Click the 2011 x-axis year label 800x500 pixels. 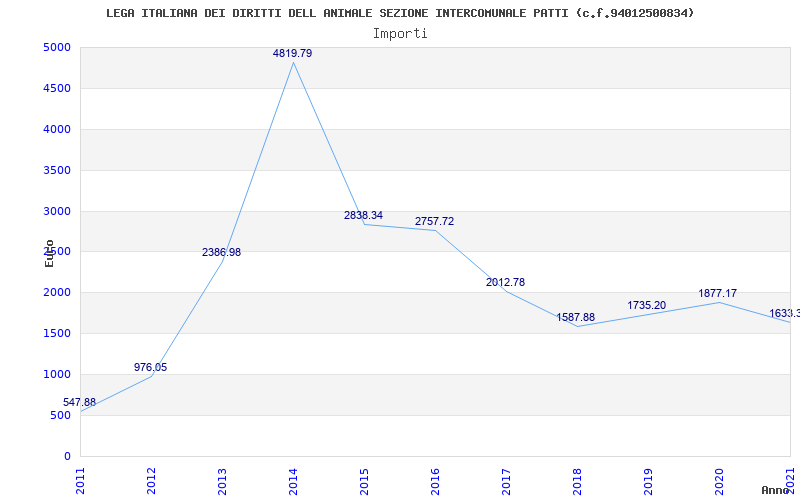(81, 482)
